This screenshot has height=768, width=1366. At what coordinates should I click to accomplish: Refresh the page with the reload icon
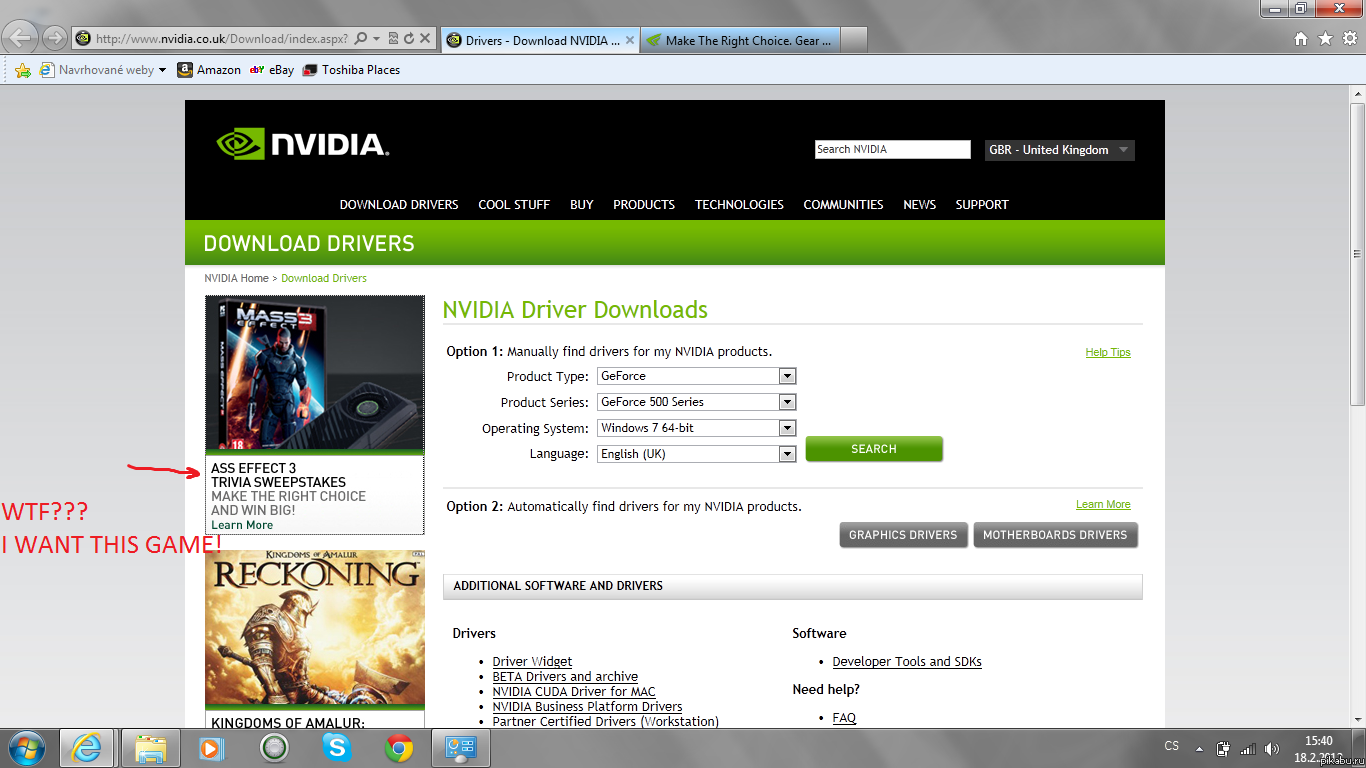pos(409,39)
